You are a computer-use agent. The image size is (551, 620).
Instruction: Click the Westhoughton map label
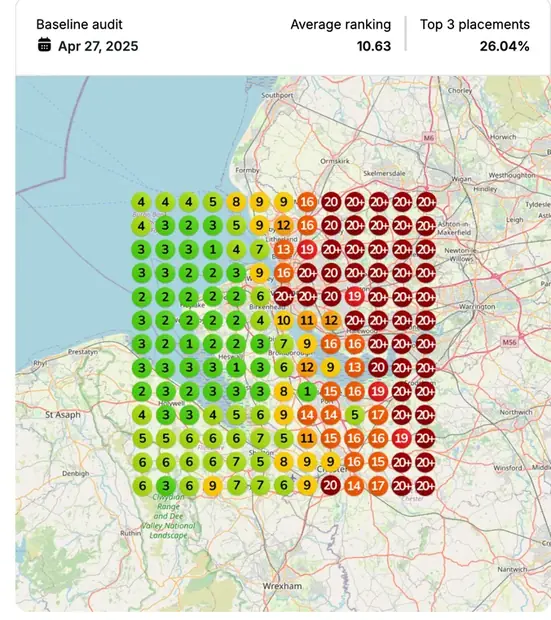pyautogui.click(x=512, y=175)
